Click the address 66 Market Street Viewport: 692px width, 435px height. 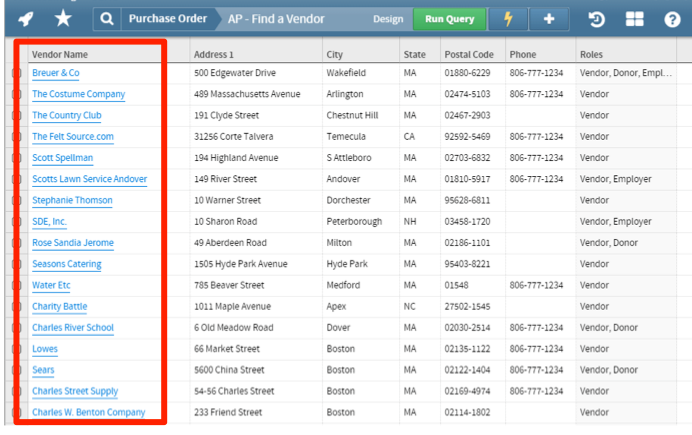[227, 349]
